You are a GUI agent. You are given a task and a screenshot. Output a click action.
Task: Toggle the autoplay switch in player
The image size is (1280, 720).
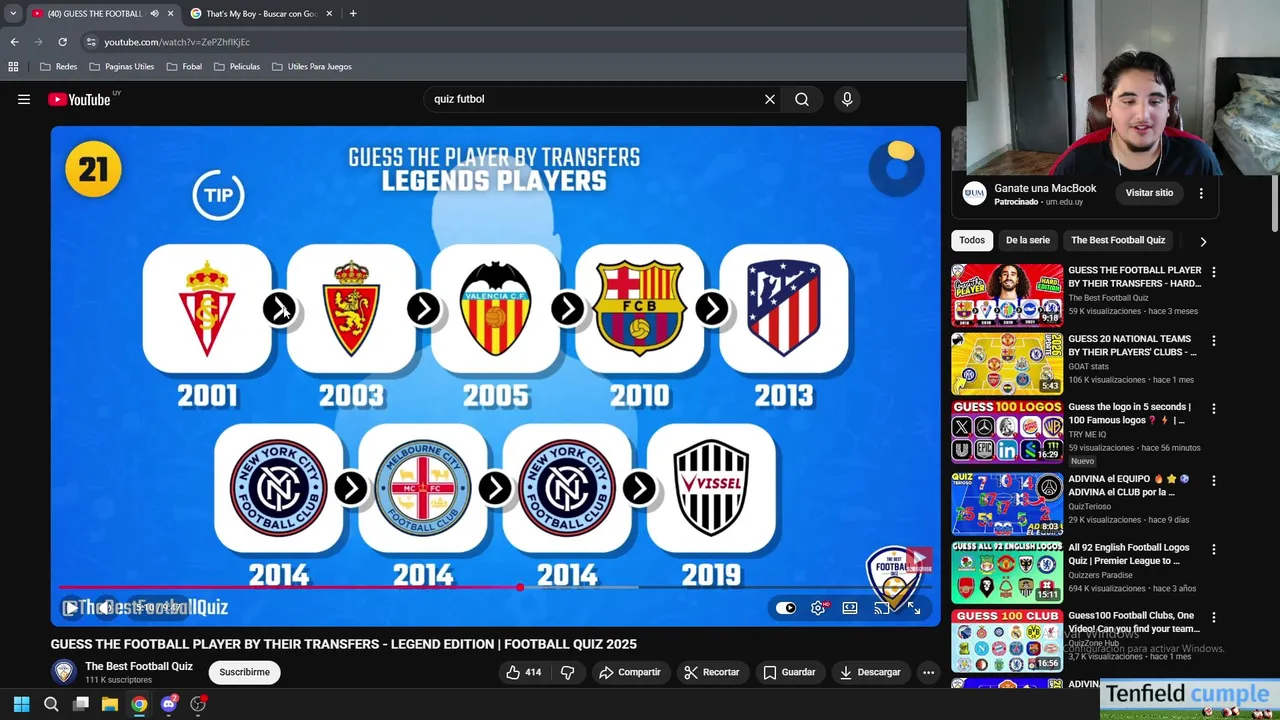[x=786, y=608]
